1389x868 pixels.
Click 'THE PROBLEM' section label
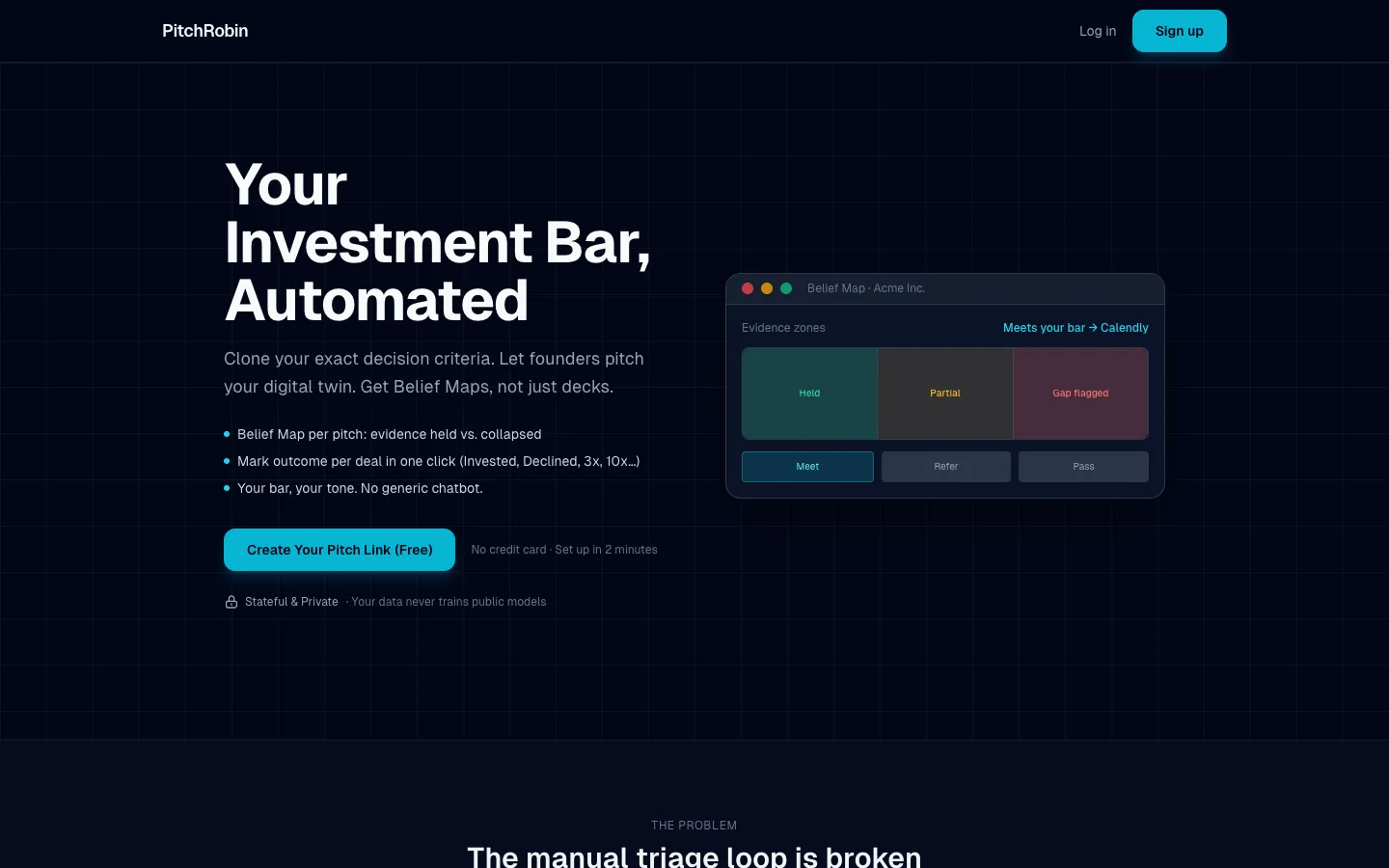[694, 826]
